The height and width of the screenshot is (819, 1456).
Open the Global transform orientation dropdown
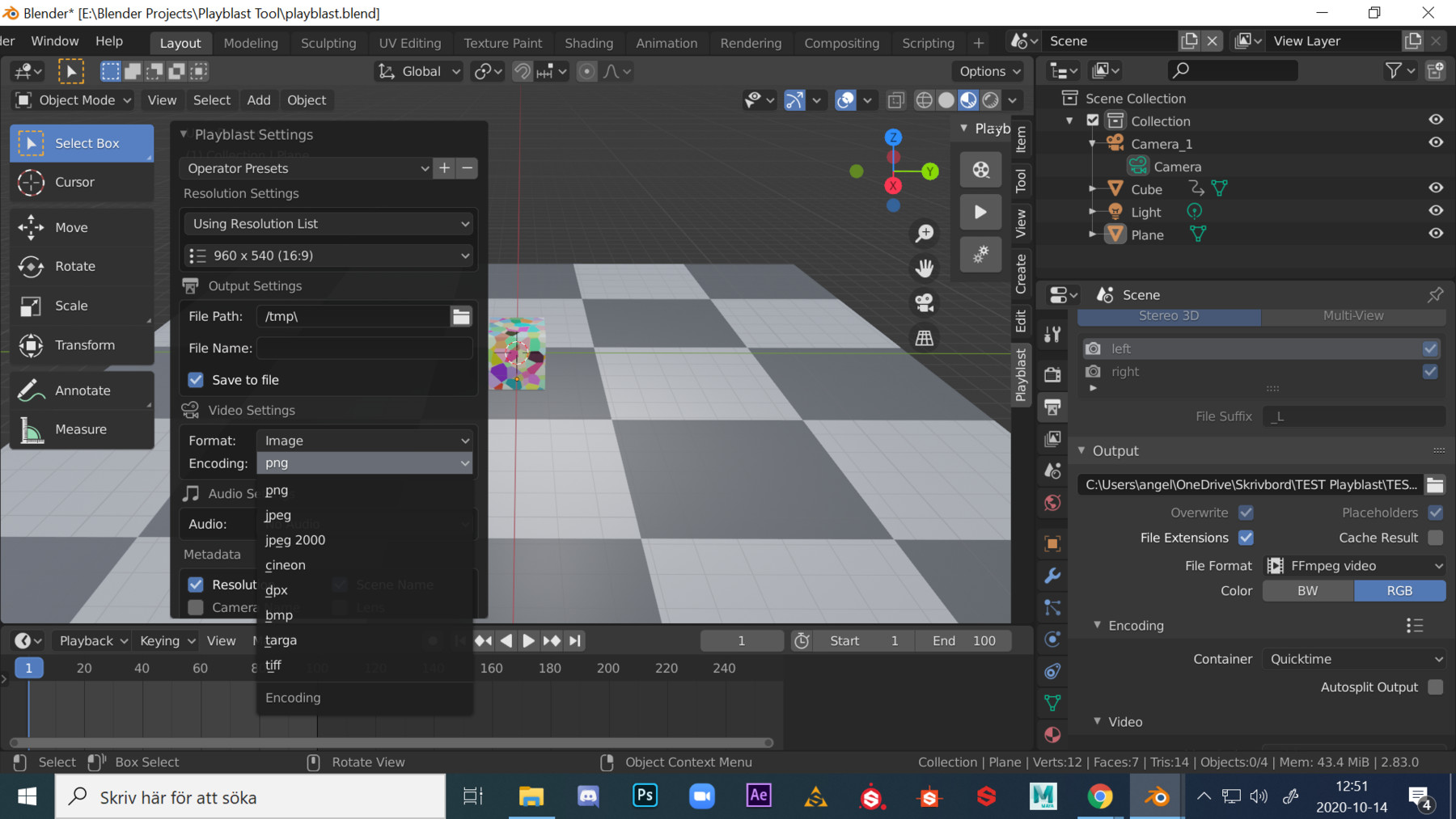[420, 71]
